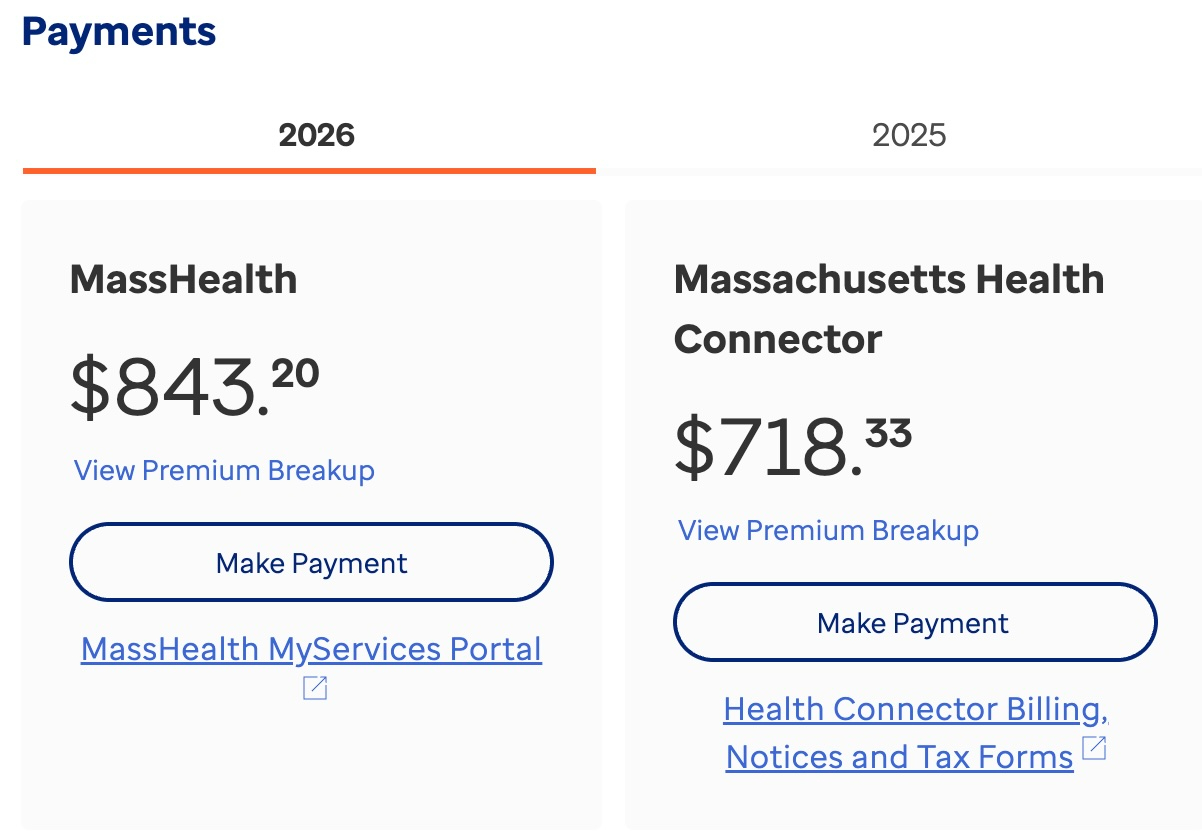
Task: View Premium Breakup for MassHealth
Action: pos(224,470)
